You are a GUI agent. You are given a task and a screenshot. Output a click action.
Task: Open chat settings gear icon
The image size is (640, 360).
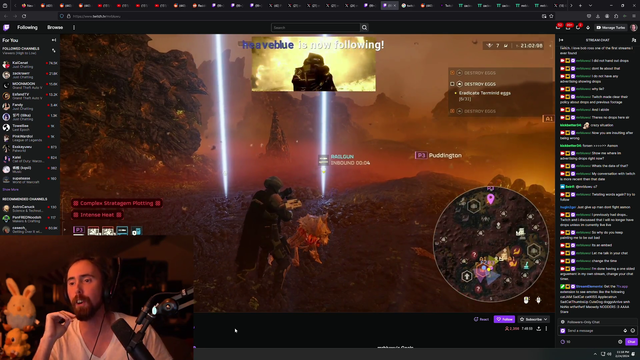click(620, 342)
